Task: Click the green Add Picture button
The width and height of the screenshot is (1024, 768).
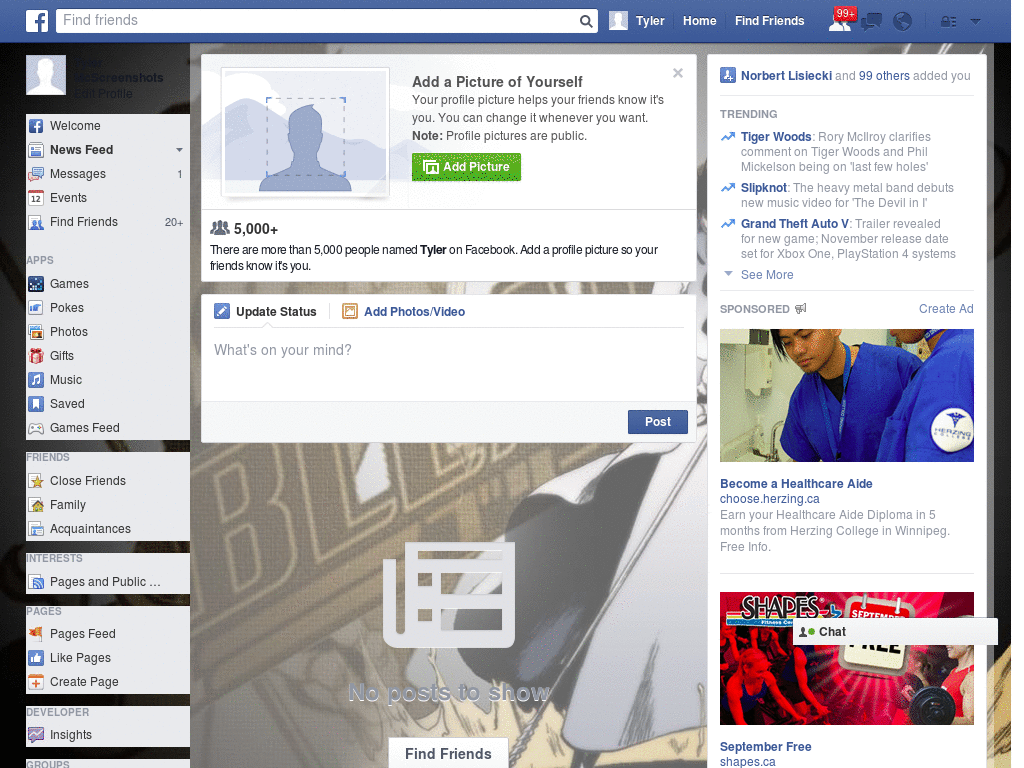Action: [466, 167]
